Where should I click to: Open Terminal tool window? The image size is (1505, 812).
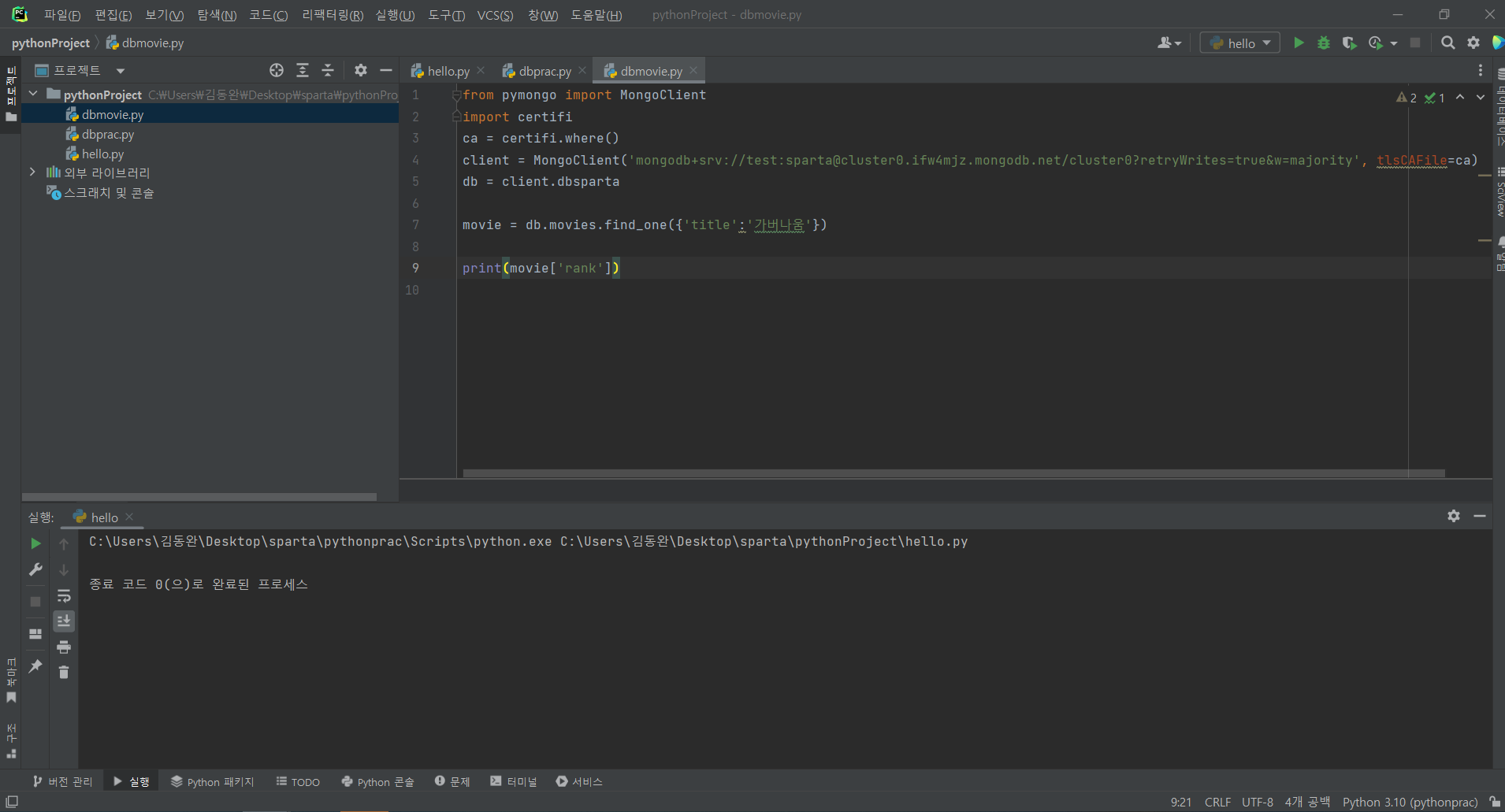coord(514,781)
